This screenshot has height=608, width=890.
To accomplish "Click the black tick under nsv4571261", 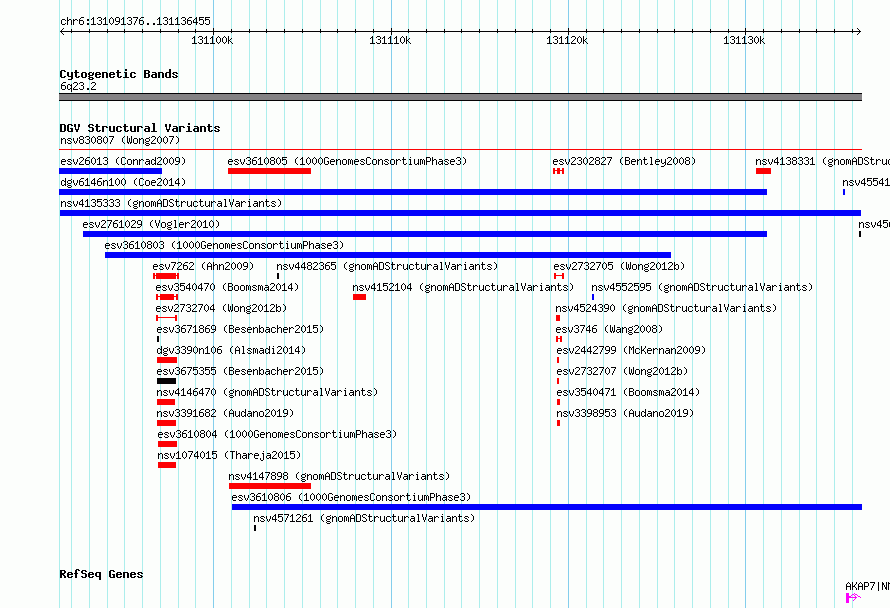I will [255, 528].
